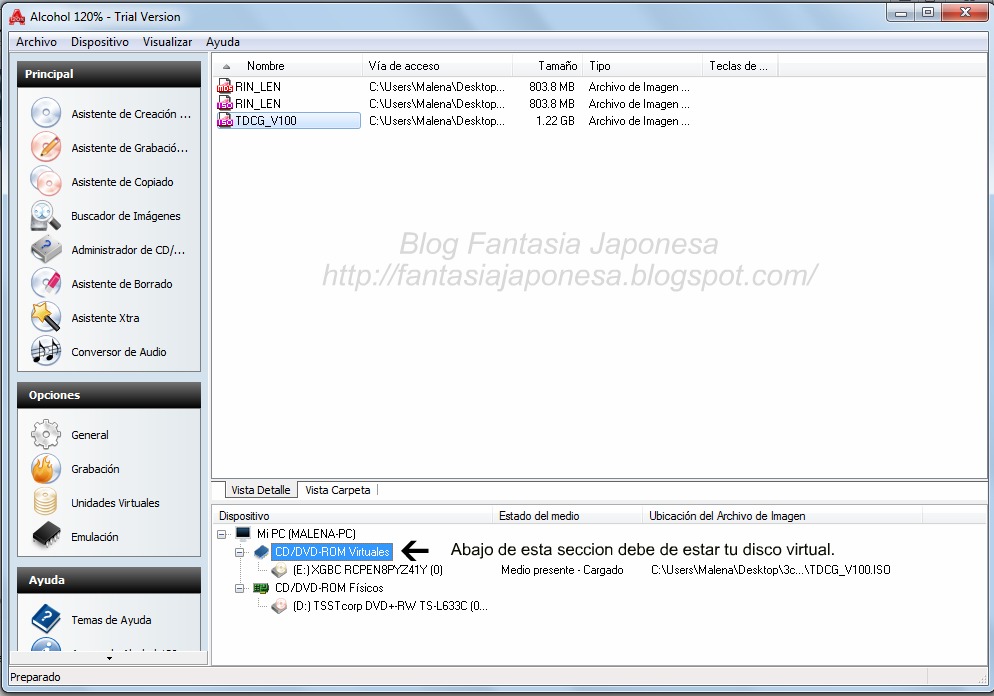Open General options gear icon
The width and height of the screenshot is (994, 696).
pyautogui.click(x=46, y=435)
